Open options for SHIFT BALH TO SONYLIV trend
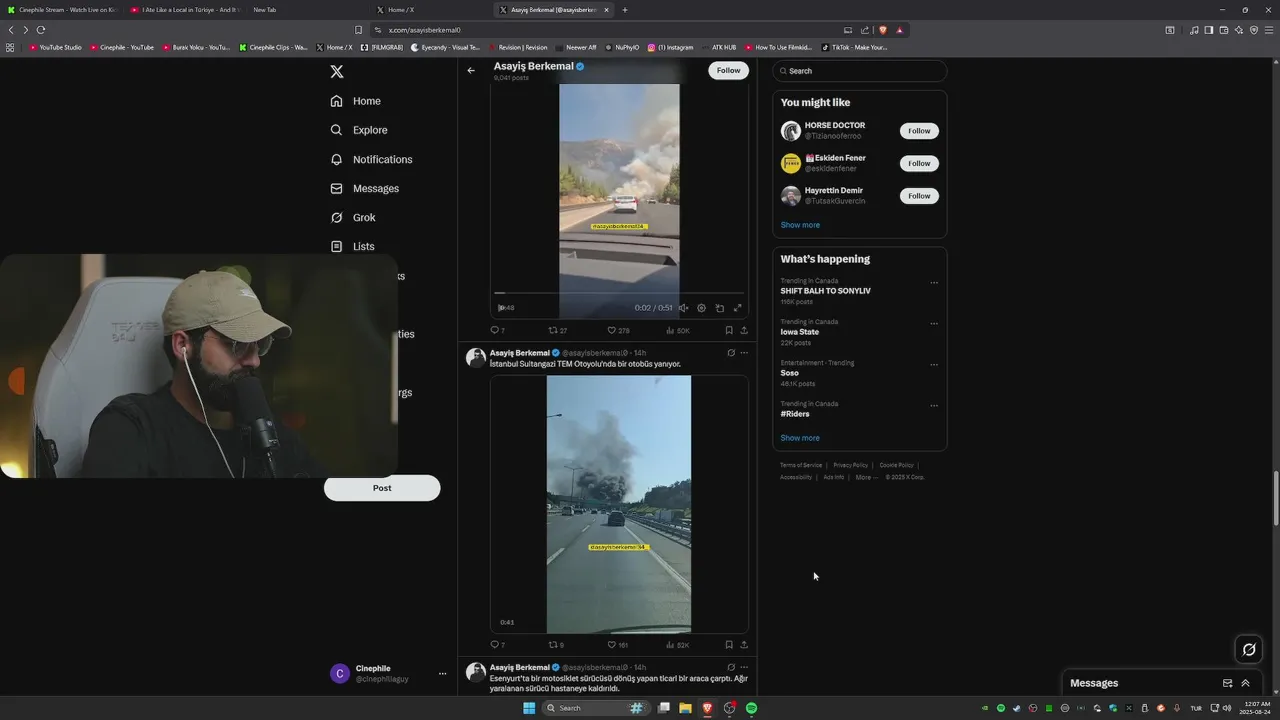The width and height of the screenshot is (1280, 720). coord(934,283)
